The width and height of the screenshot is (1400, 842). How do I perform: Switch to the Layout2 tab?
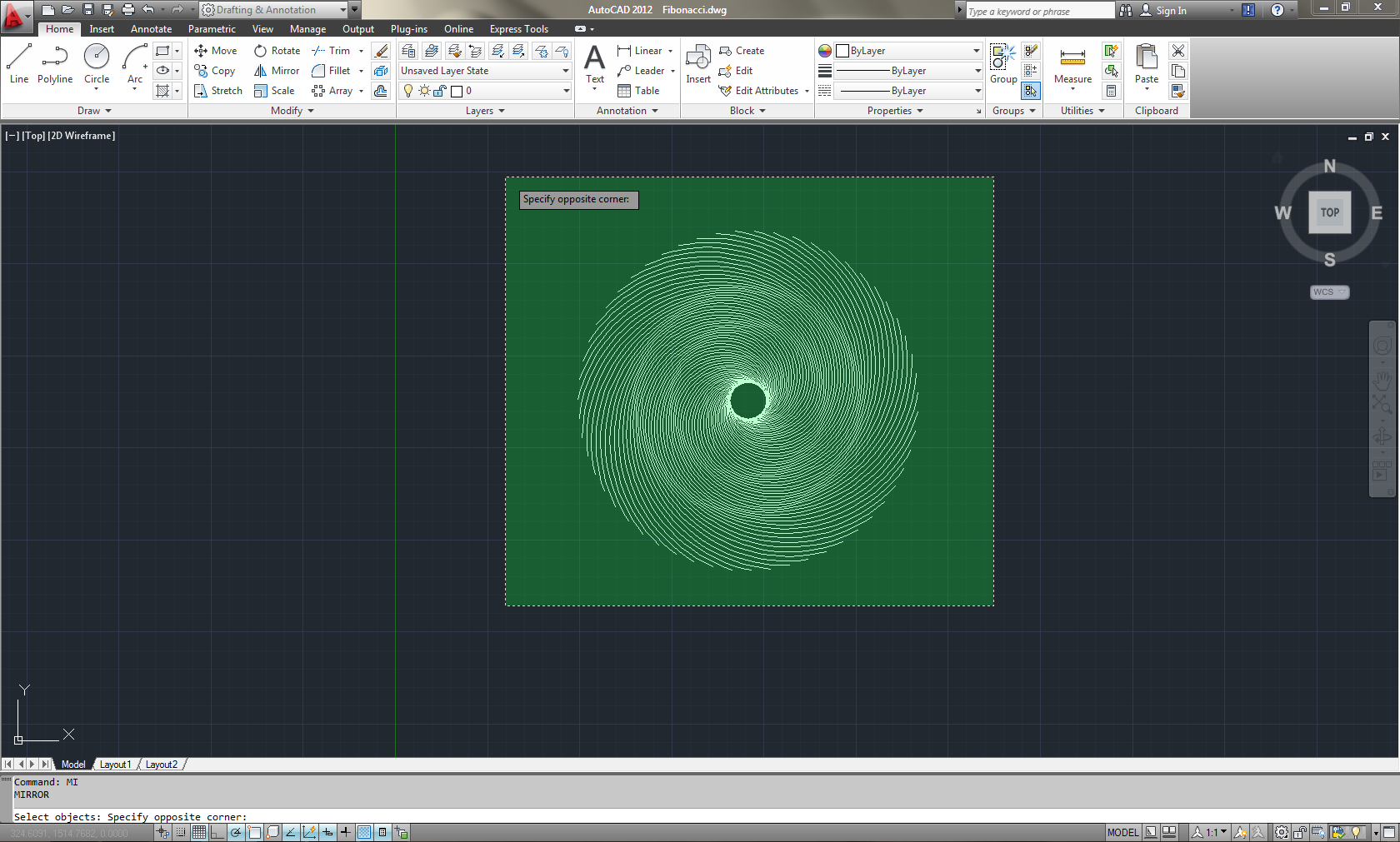click(x=162, y=765)
